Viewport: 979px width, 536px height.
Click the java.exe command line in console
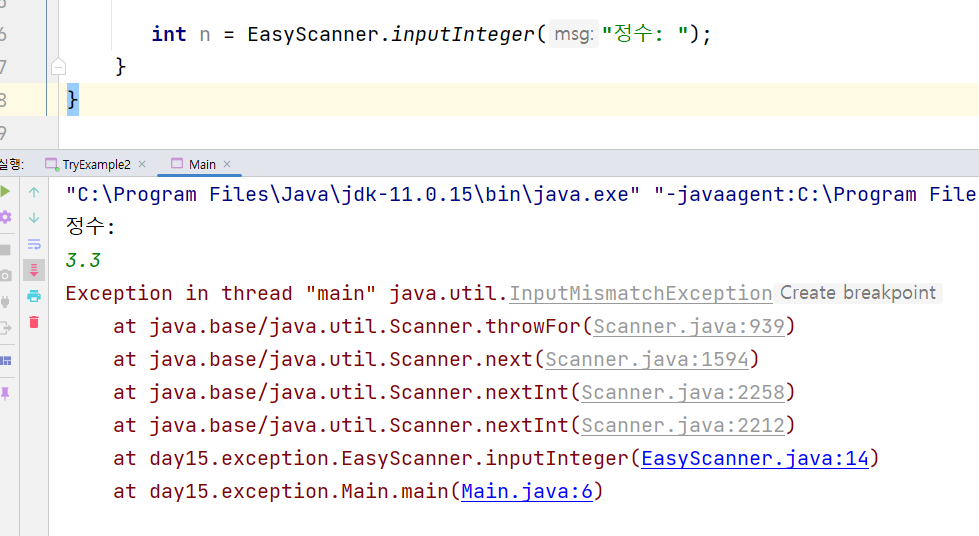point(521,194)
